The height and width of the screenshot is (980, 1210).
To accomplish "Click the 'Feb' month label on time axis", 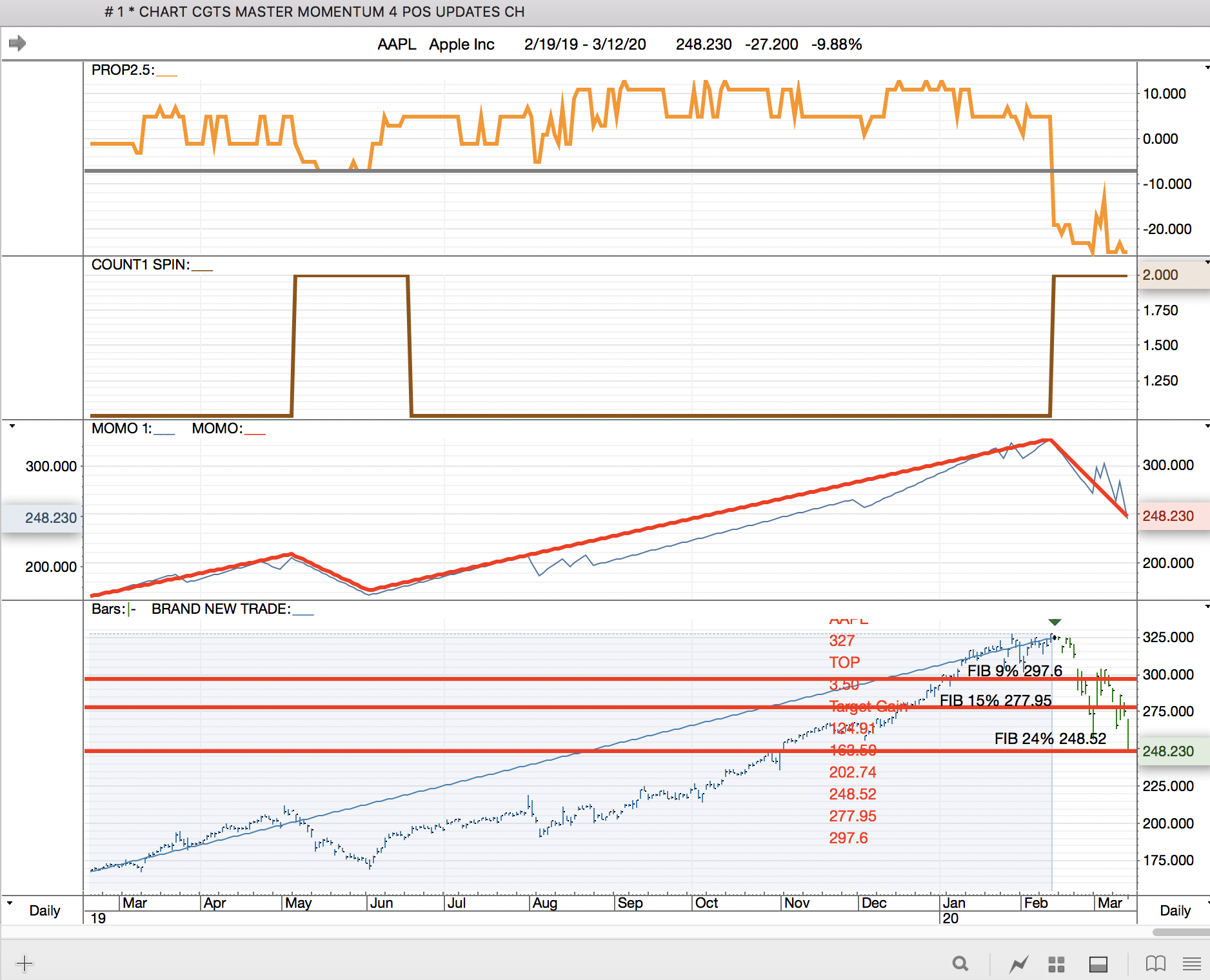I will tap(1036, 903).
